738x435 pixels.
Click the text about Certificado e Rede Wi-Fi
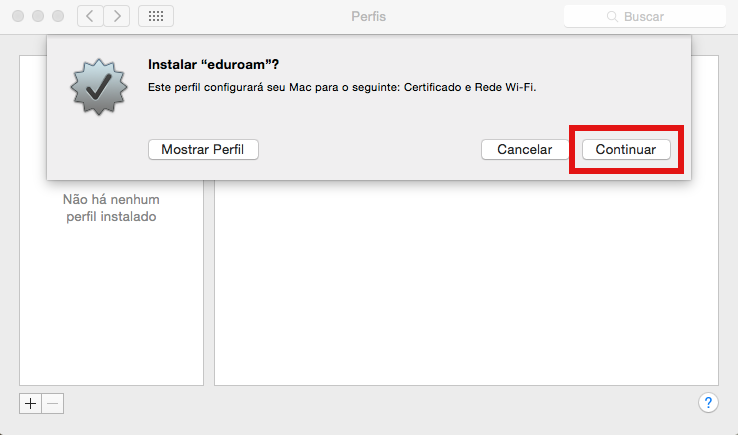click(x=342, y=87)
